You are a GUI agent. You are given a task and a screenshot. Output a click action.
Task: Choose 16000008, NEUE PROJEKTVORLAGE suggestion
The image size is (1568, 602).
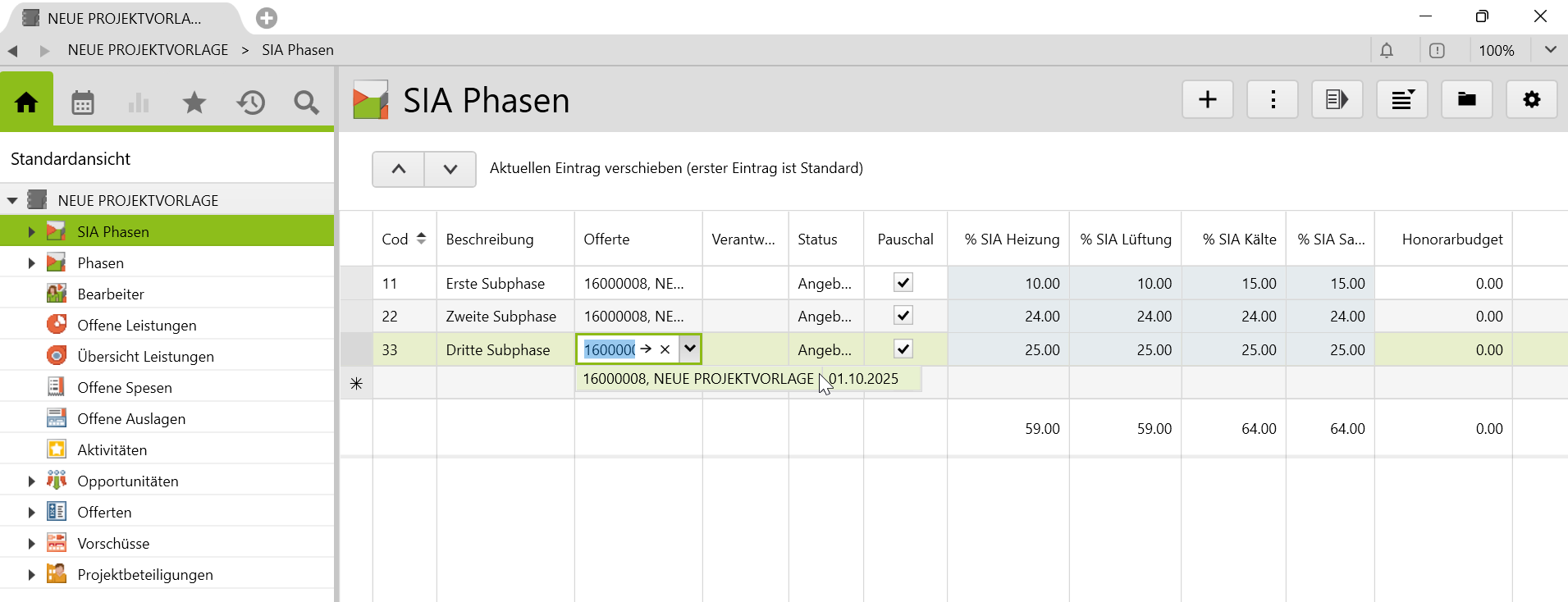pyautogui.click(x=738, y=379)
